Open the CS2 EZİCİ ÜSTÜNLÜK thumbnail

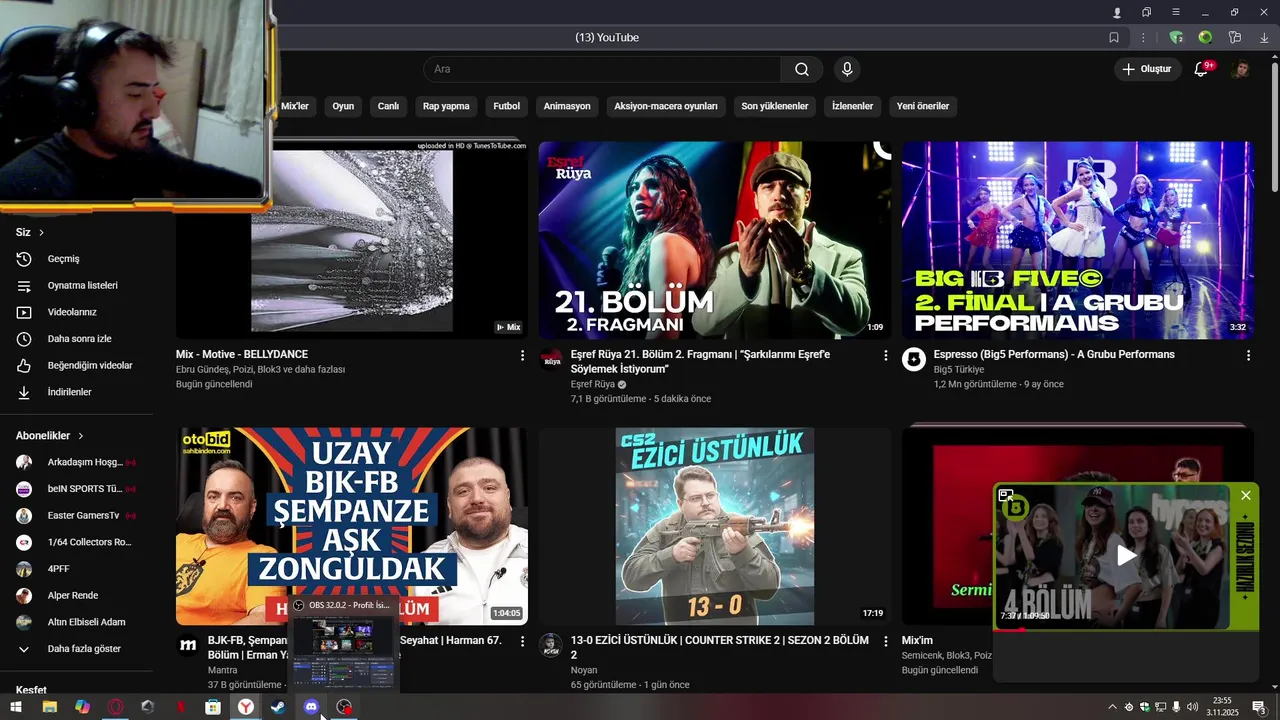point(714,527)
